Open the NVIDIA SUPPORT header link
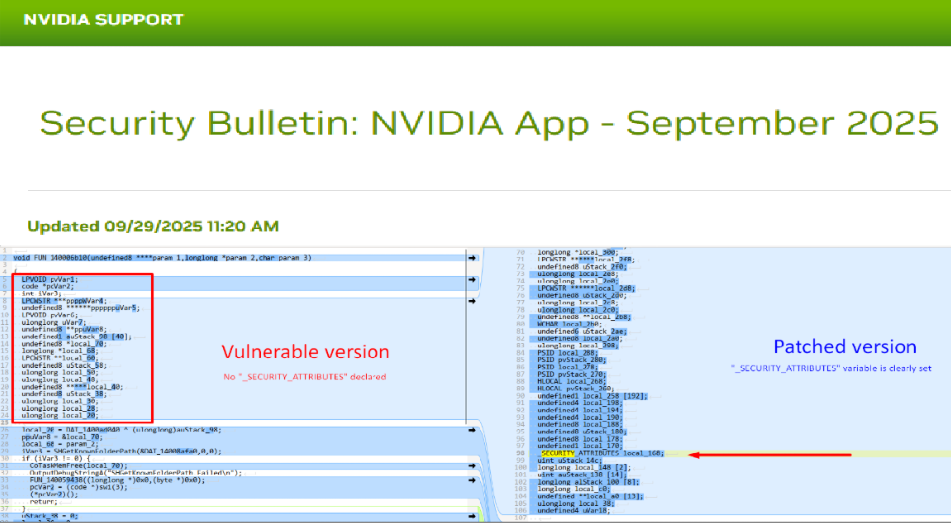 [103, 19]
